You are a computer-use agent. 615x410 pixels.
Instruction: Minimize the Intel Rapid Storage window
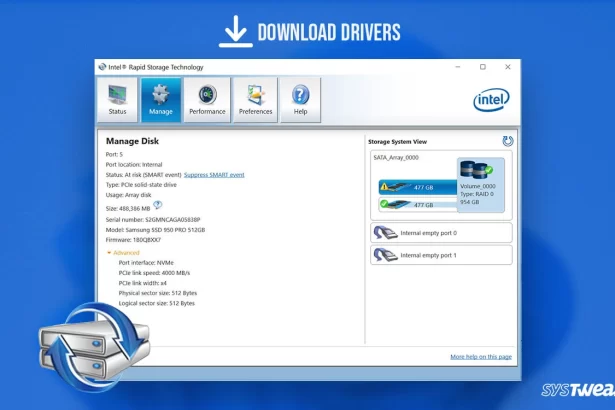(x=456, y=67)
